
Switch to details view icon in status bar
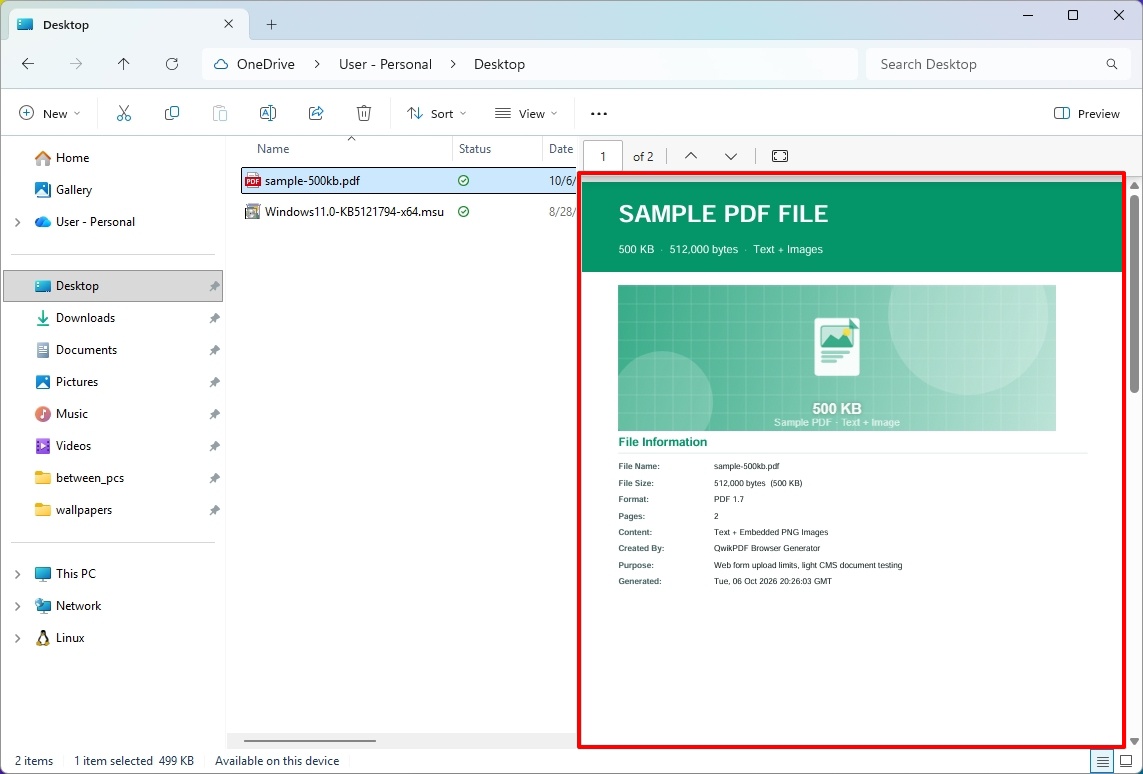point(1103,762)
